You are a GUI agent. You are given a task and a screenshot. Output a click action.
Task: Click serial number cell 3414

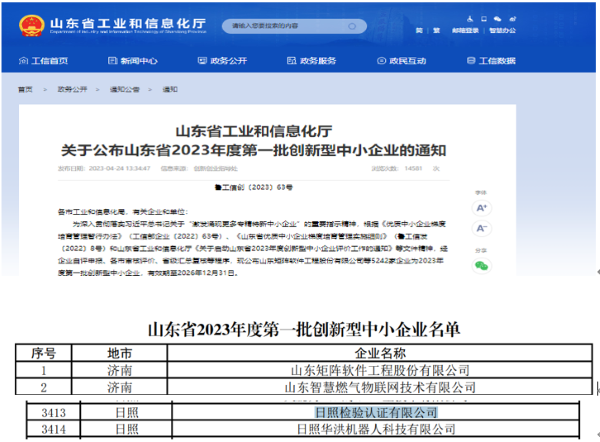pyautogui.click(x=54, y=429)
